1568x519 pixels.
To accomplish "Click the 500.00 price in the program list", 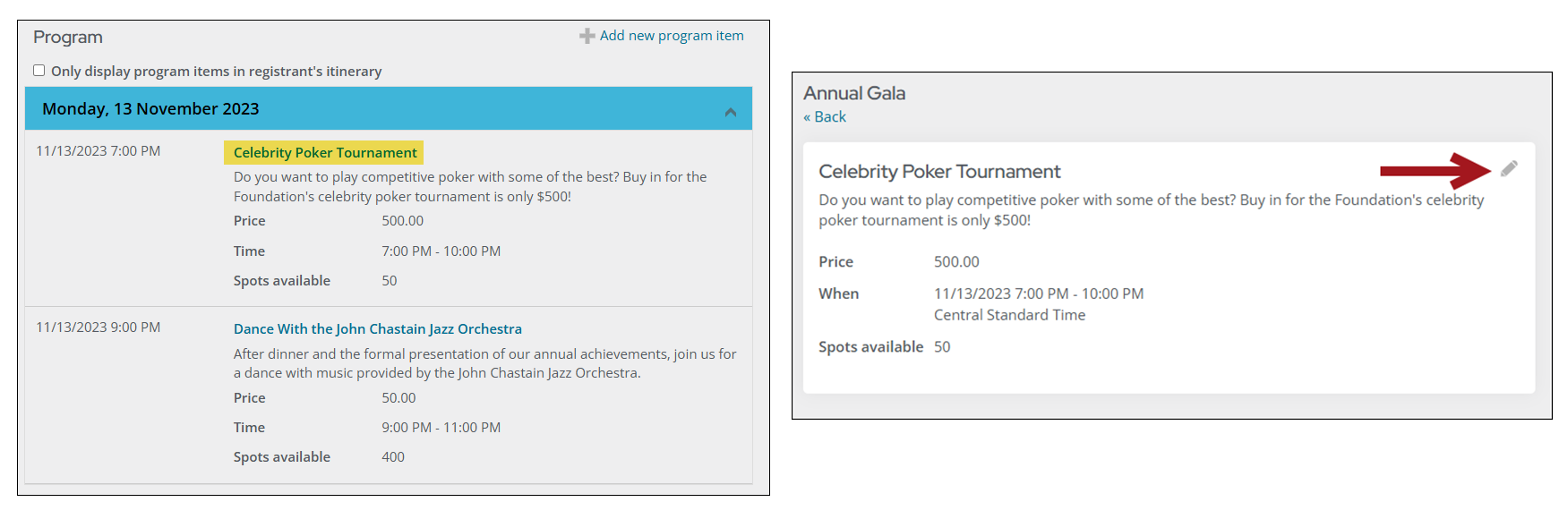I will pyautogui.click(x=403, y=221).
